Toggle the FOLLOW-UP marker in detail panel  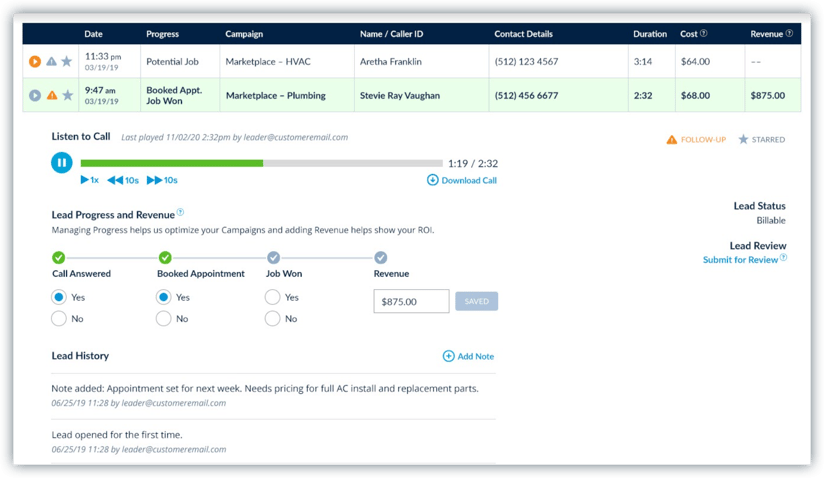pos(696,139)
